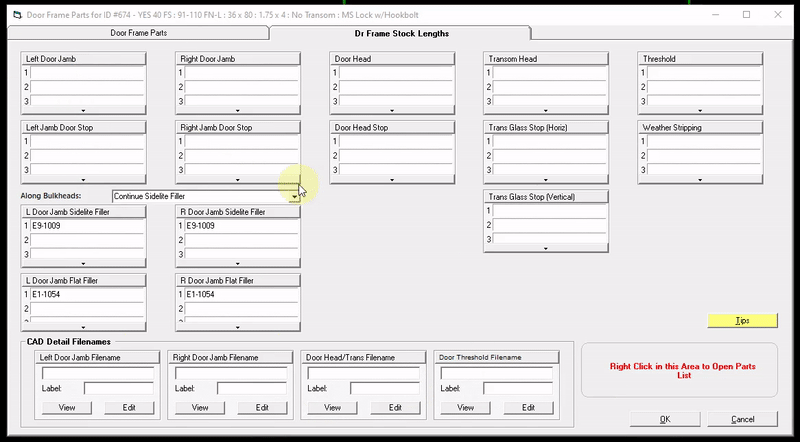Edit the Right Door Jamb CAD file

pos(262,407)
